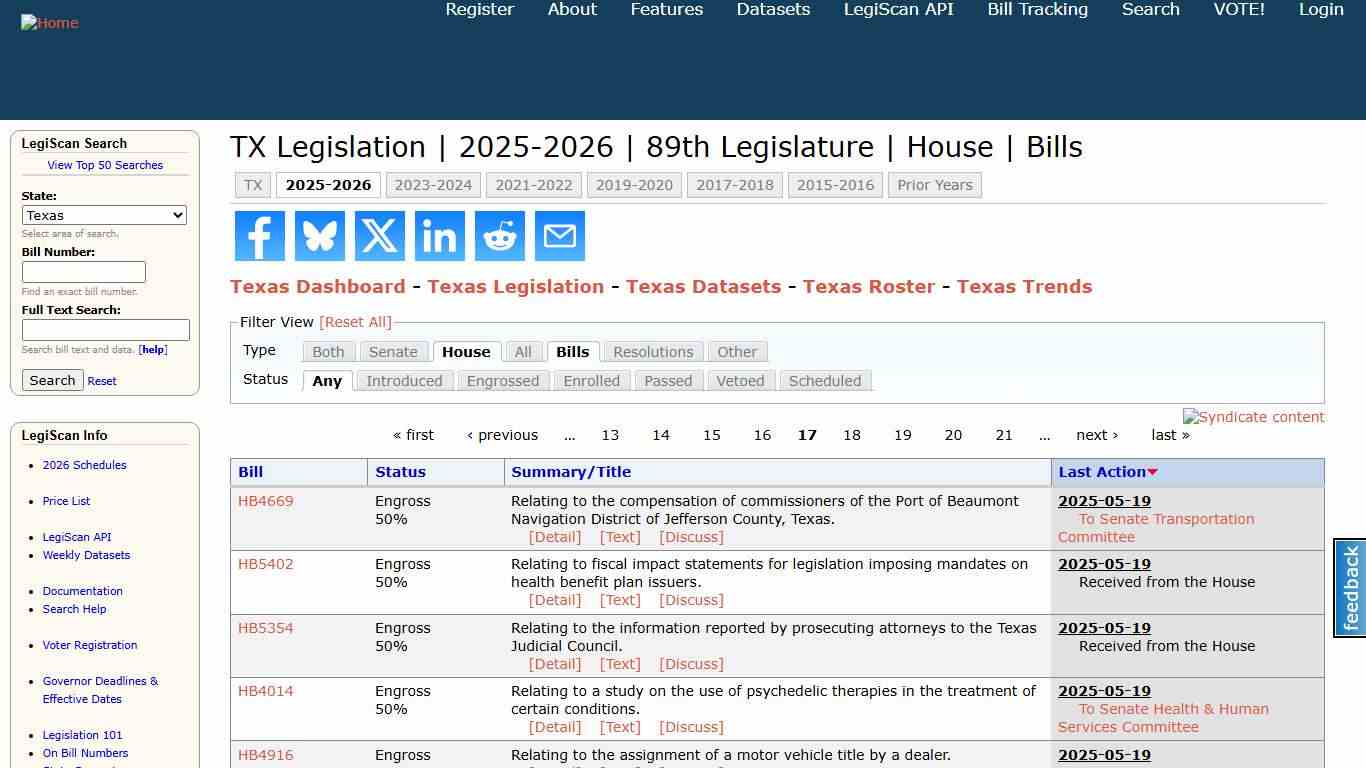Email this page using the envelope icon
The width and height of the screenshot is (1366, 768).
coord(559,236)
